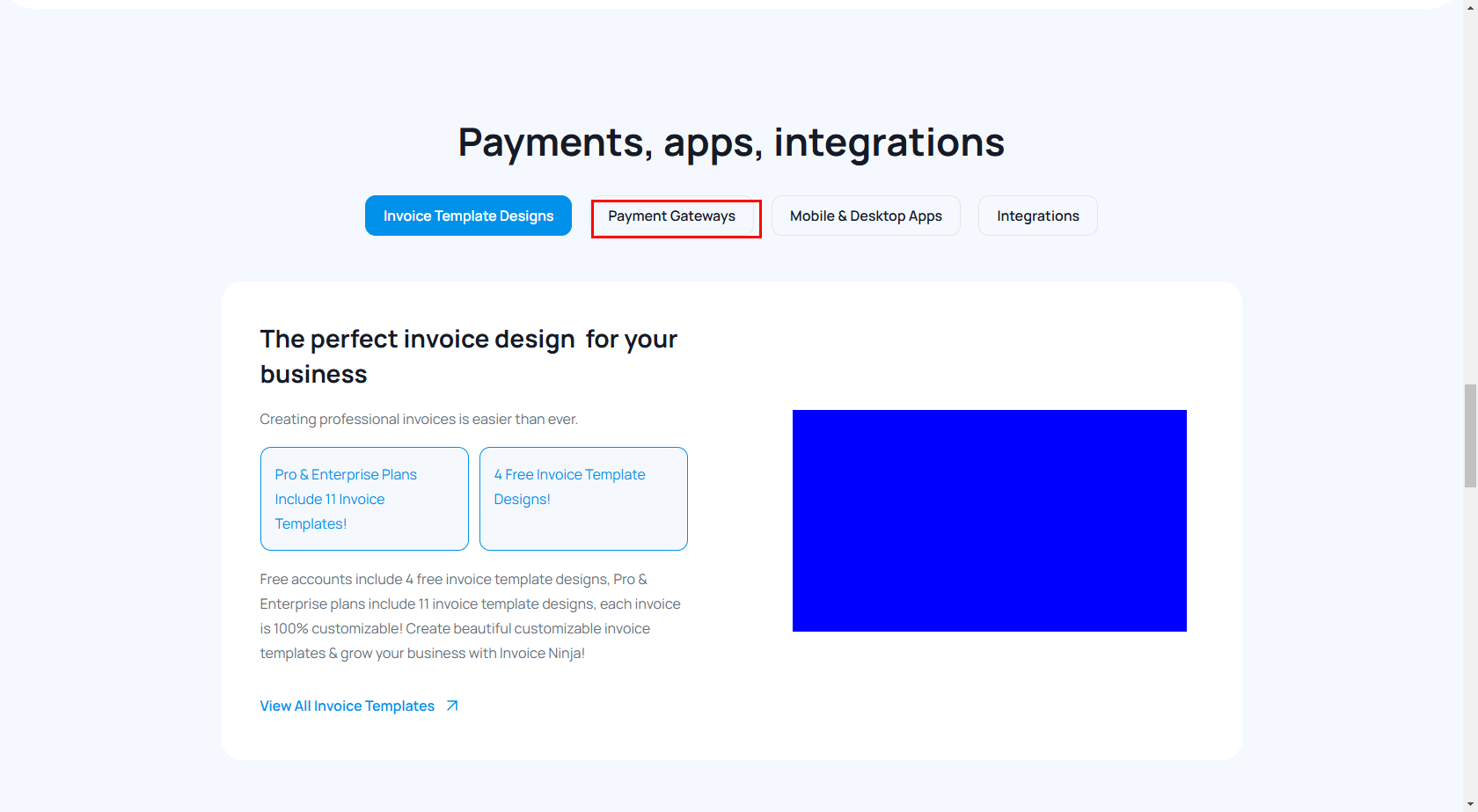Screen dimensions: 1478x812
Task: Click the Pro & Enterprise Plans templates card
Action: 364,499
